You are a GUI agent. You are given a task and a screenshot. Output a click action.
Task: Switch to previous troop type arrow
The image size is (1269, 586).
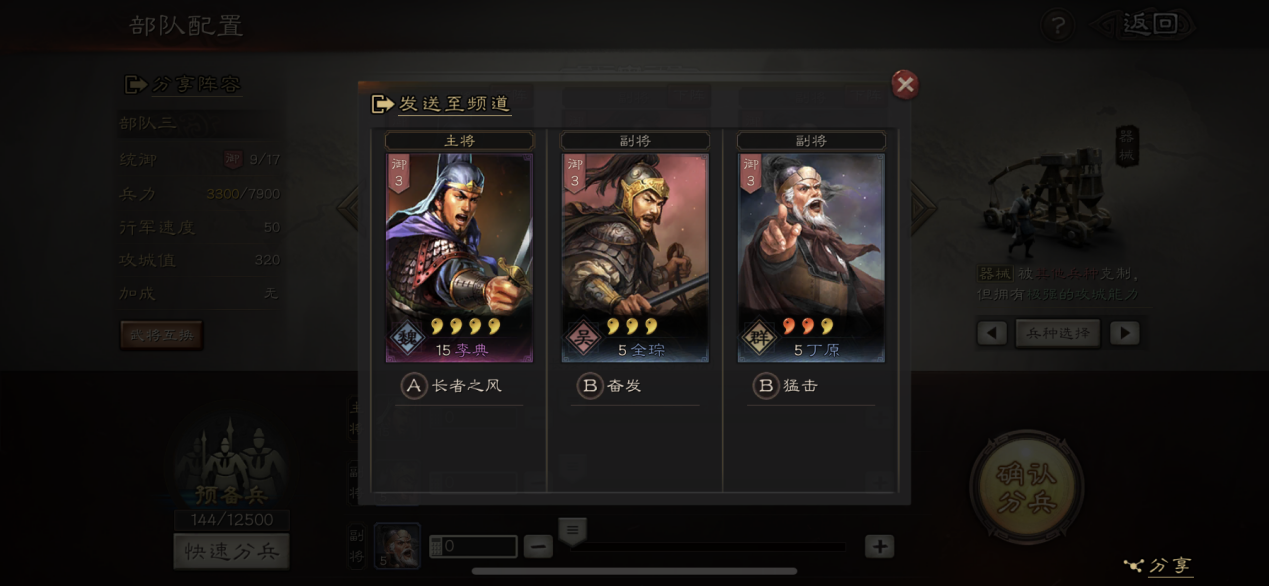pos(992,333)
